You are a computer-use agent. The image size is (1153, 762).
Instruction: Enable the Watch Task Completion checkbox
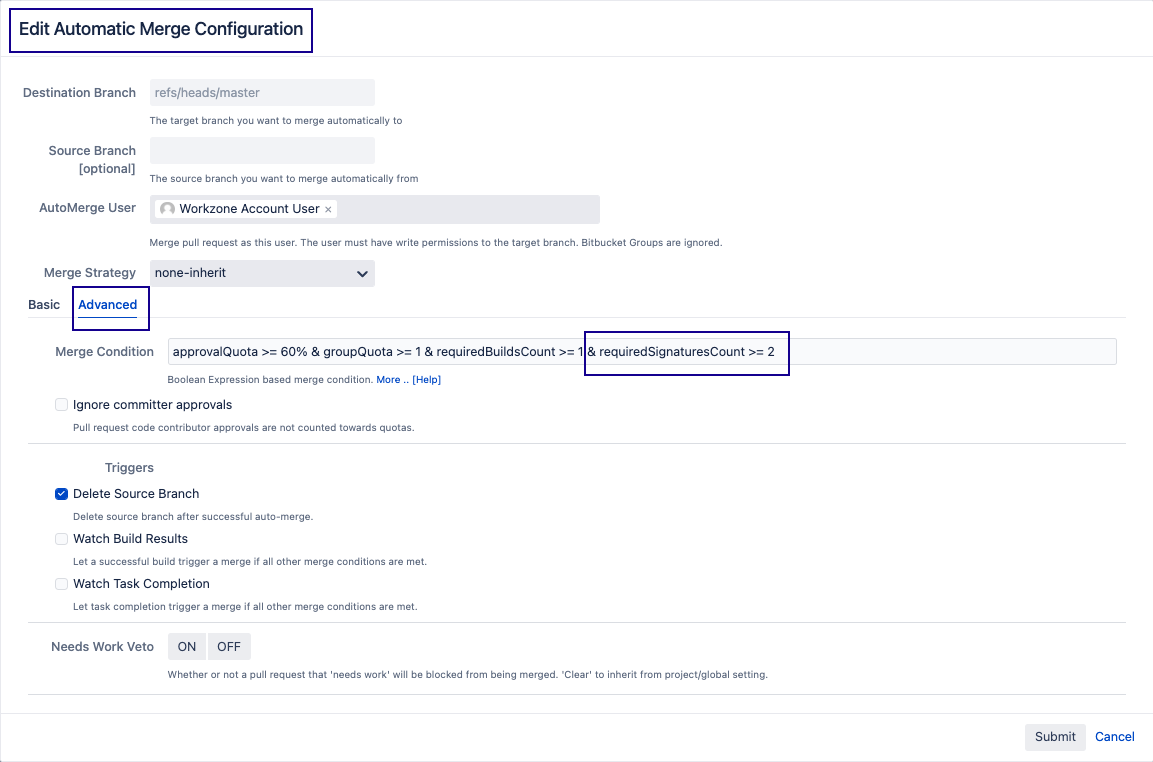point(62,584)
